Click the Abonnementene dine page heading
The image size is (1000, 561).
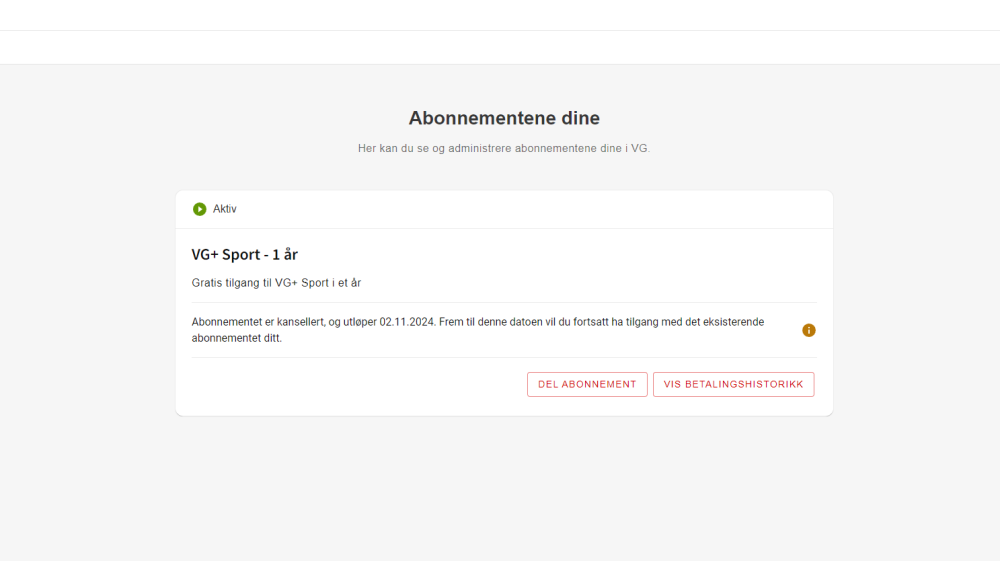[x=504, y=118]
